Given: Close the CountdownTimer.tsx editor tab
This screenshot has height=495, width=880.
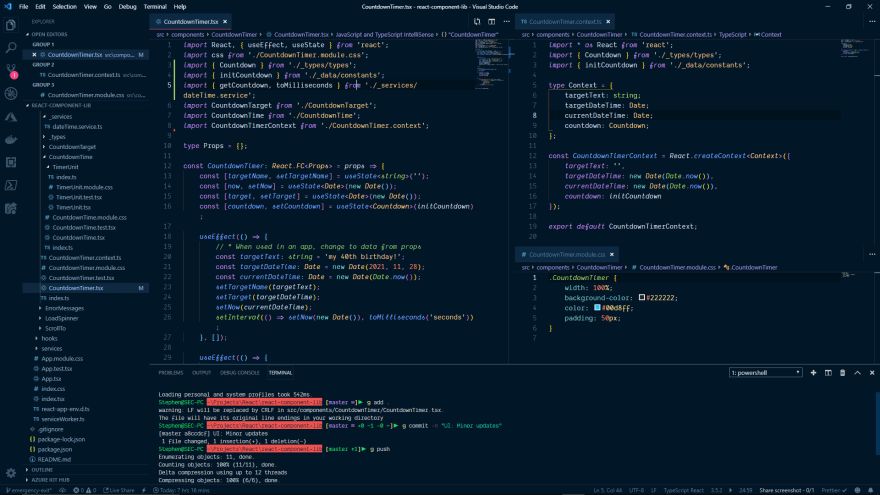Looking at the screenshot, I should pyautogui.click(x=225, y=22).
